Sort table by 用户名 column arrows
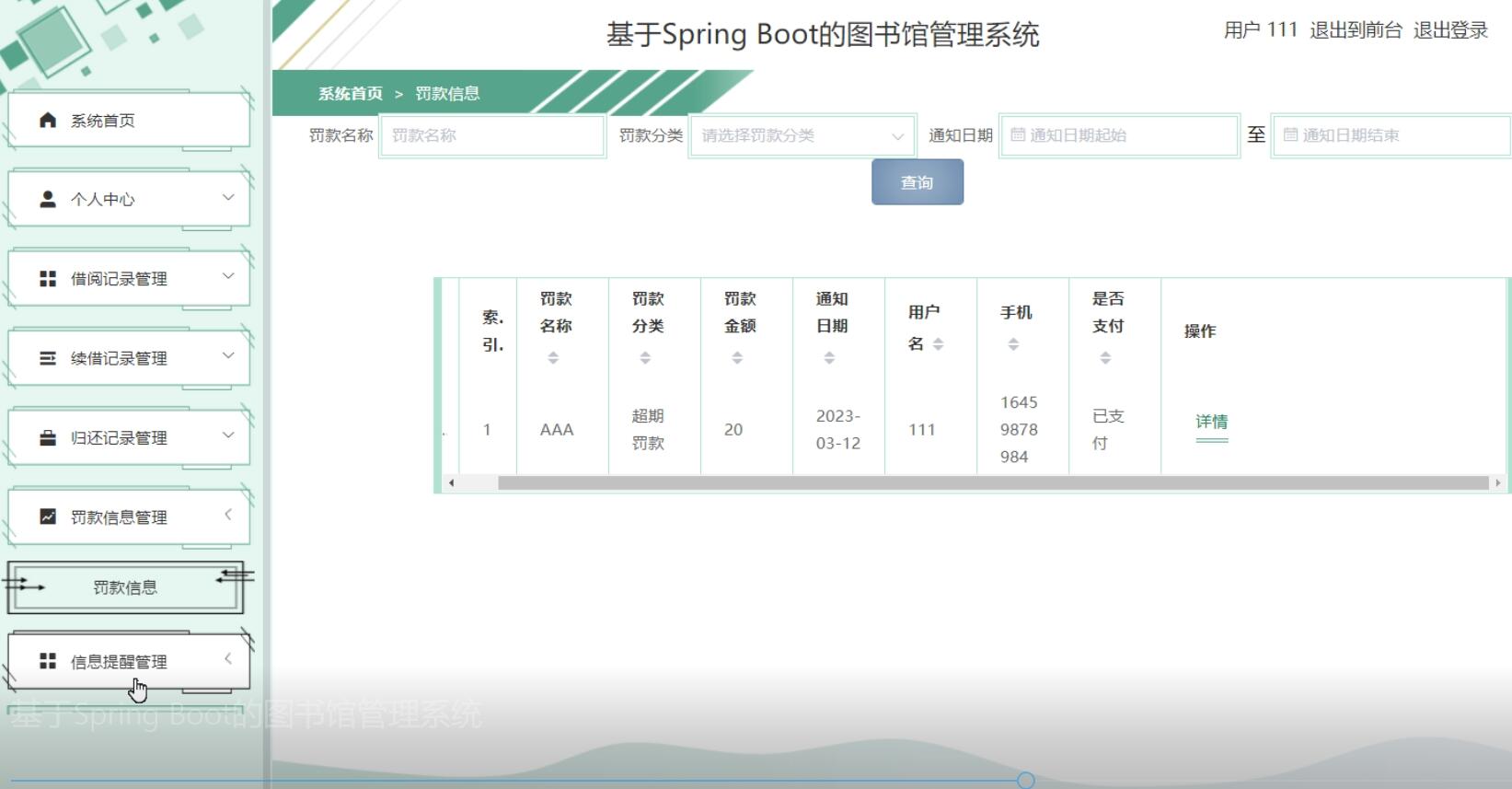The width and height of the screenshot is (1512, 789). [x=938, y=344]
